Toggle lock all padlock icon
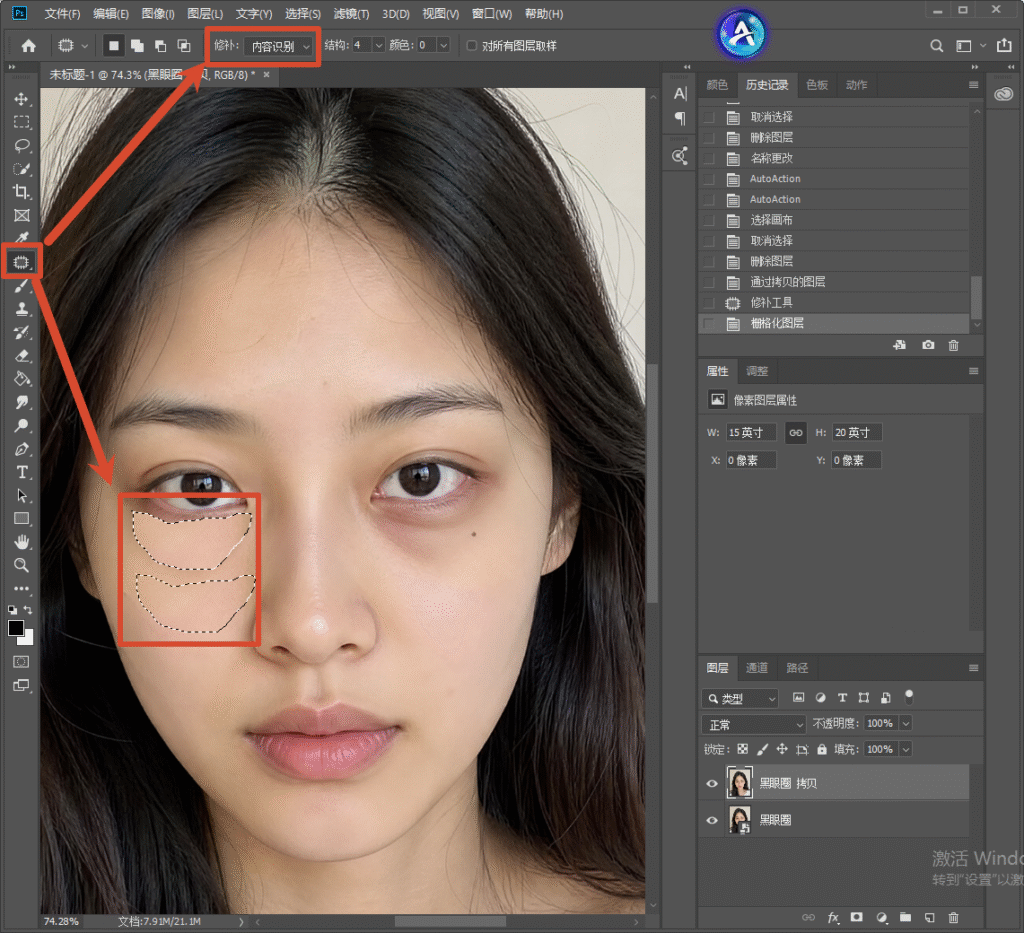This screenshot has width=1024, height=933. [822, 750]
